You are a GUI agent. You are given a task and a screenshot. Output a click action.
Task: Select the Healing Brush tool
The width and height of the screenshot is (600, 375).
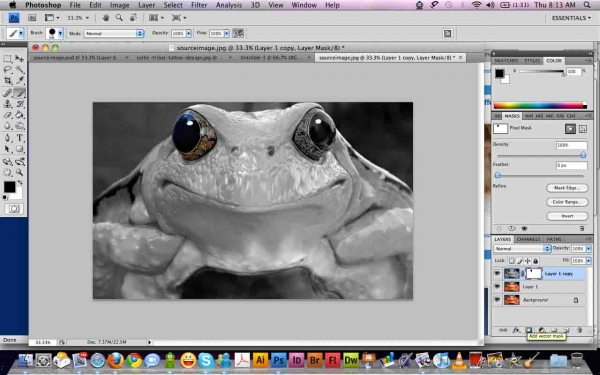pyautogui.click(x=7, y=93)
